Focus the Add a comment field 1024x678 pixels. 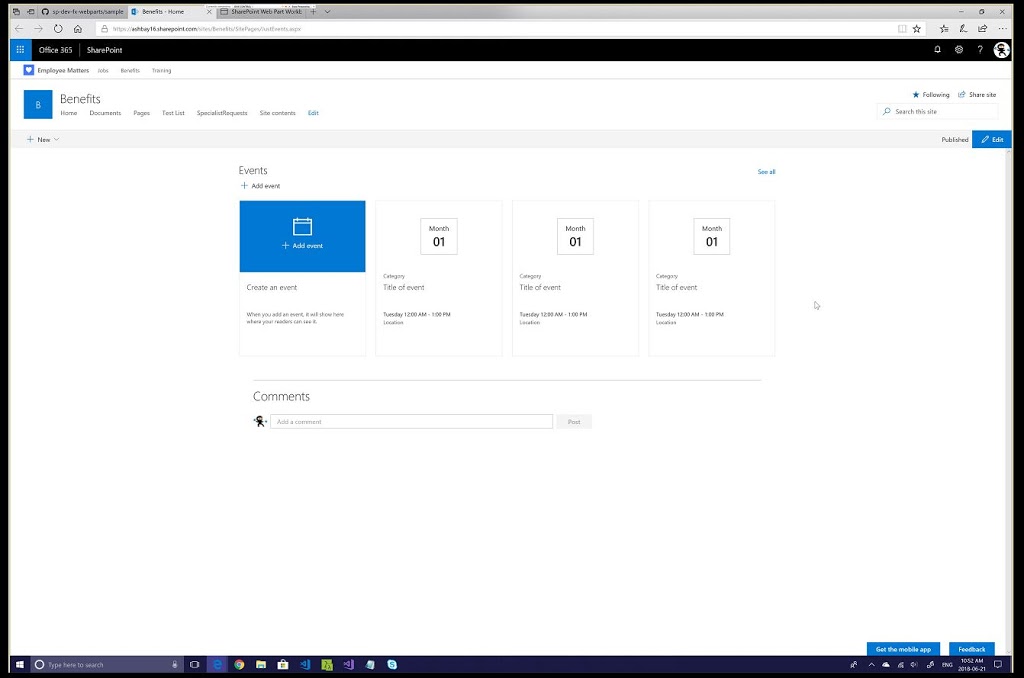point(411,421)
